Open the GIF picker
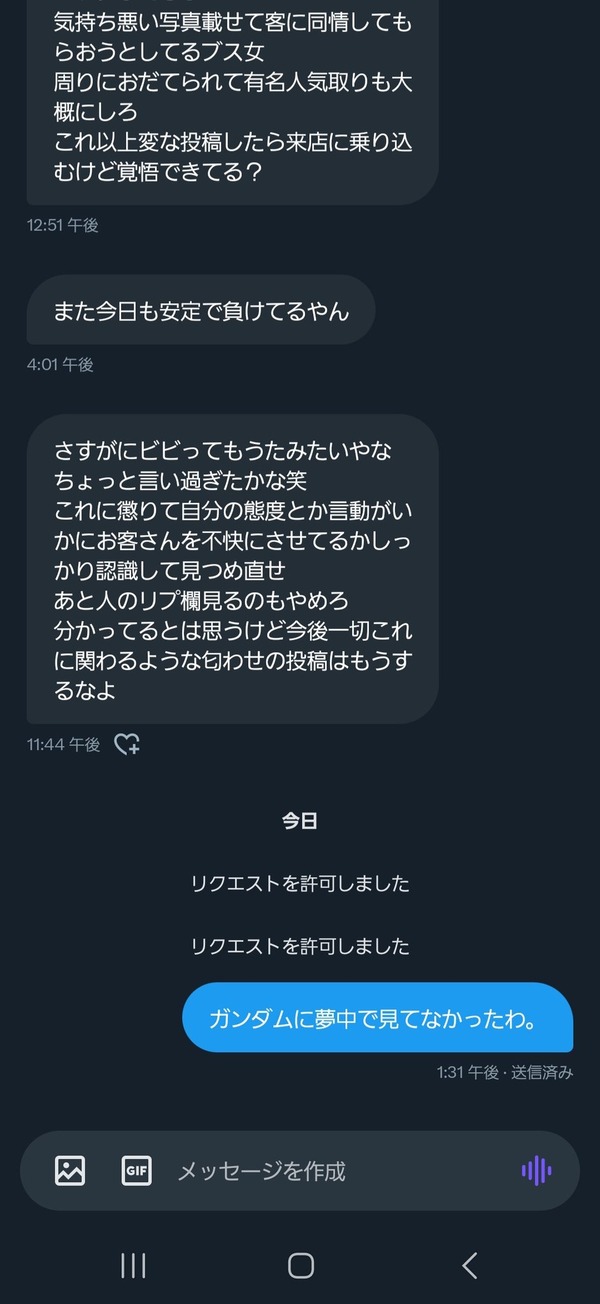This screenshot has height=1304, width=600. 136,1170
